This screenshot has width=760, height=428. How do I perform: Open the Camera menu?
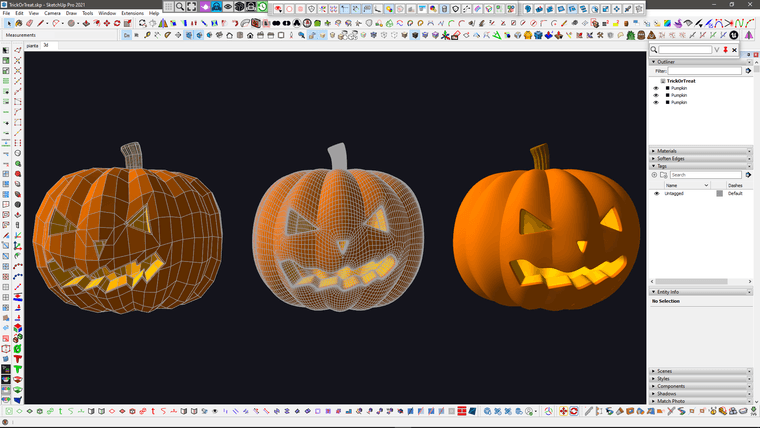(52, 13)
